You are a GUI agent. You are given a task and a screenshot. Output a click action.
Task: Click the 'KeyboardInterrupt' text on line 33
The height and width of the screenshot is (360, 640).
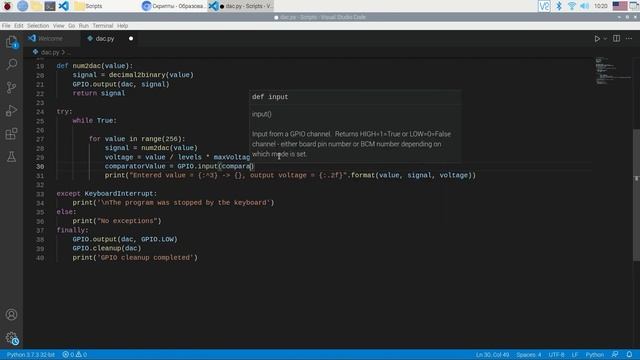119,193
